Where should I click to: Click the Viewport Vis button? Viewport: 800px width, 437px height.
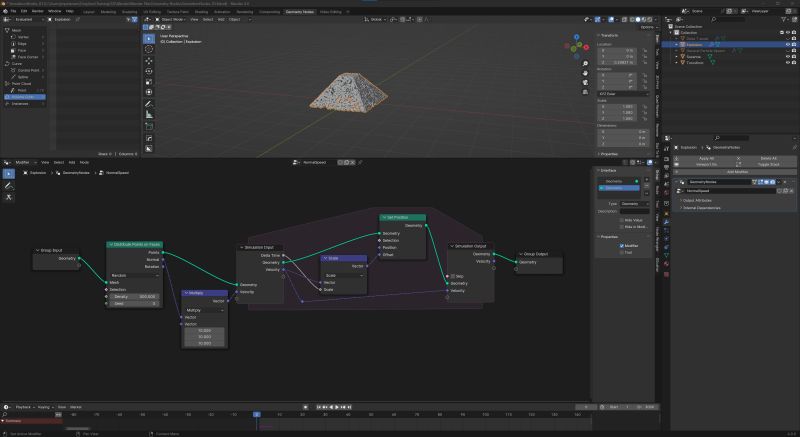(706, 165)
